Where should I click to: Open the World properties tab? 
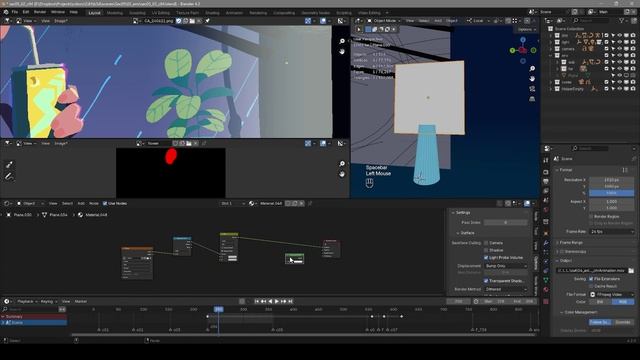[x=546, y=210]
